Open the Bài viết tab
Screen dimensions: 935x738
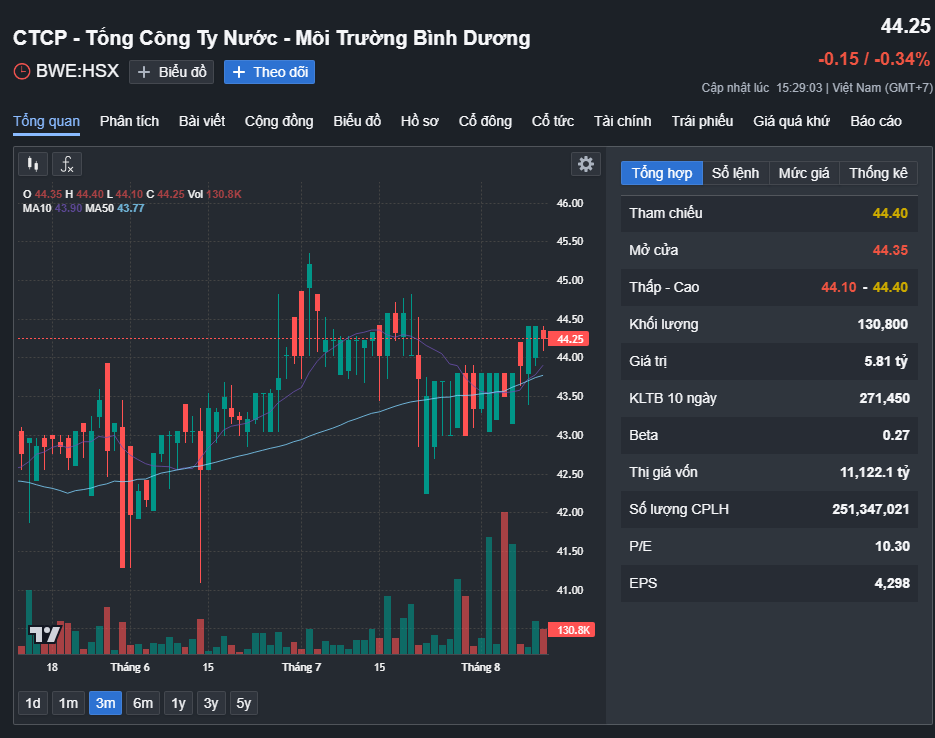202,122
